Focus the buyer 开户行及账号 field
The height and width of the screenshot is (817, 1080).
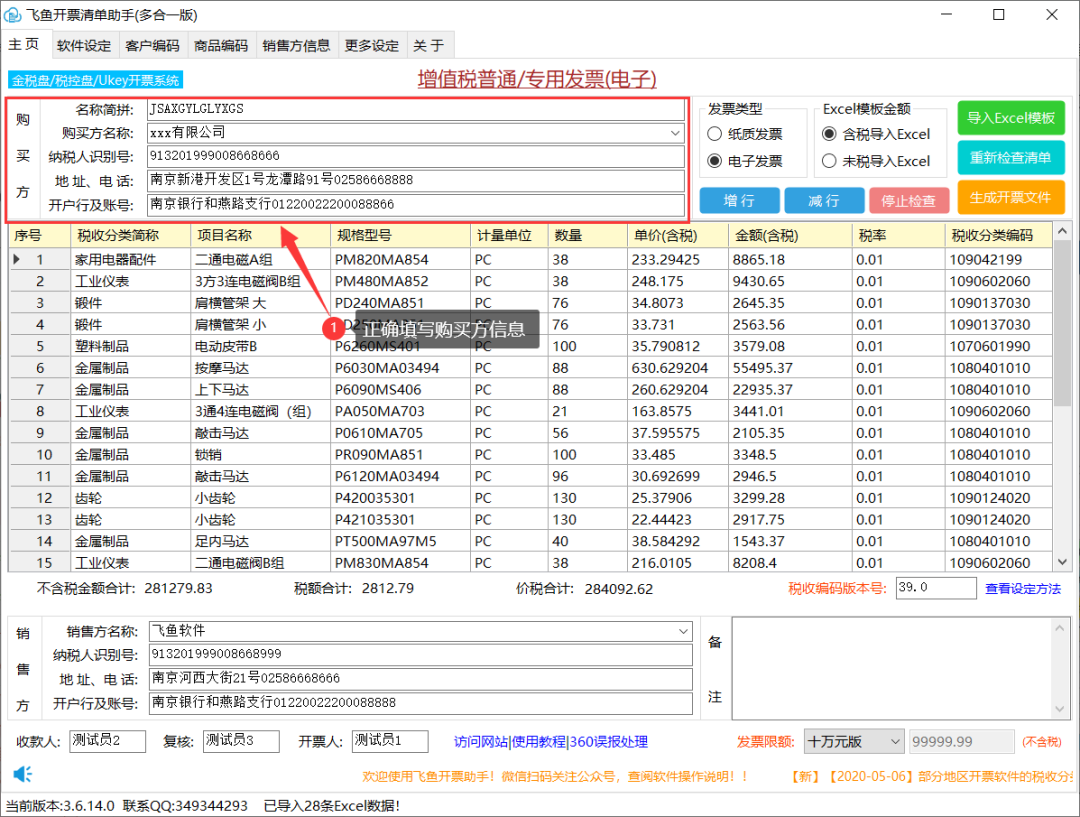click(416, 205)
